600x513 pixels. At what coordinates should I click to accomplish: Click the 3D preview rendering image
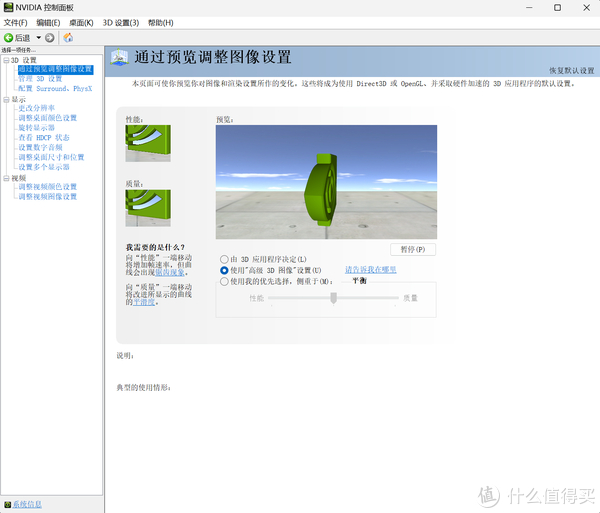click(326, 182)
